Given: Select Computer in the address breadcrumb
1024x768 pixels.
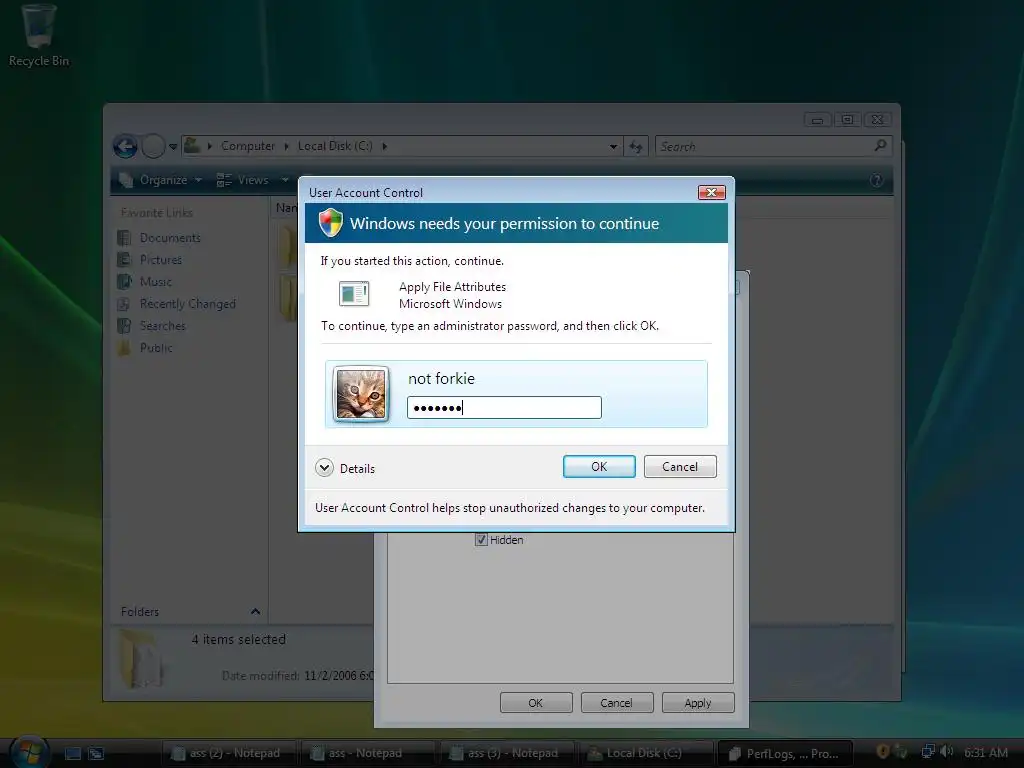Looking at the screenshot, I should click(248, 146).
